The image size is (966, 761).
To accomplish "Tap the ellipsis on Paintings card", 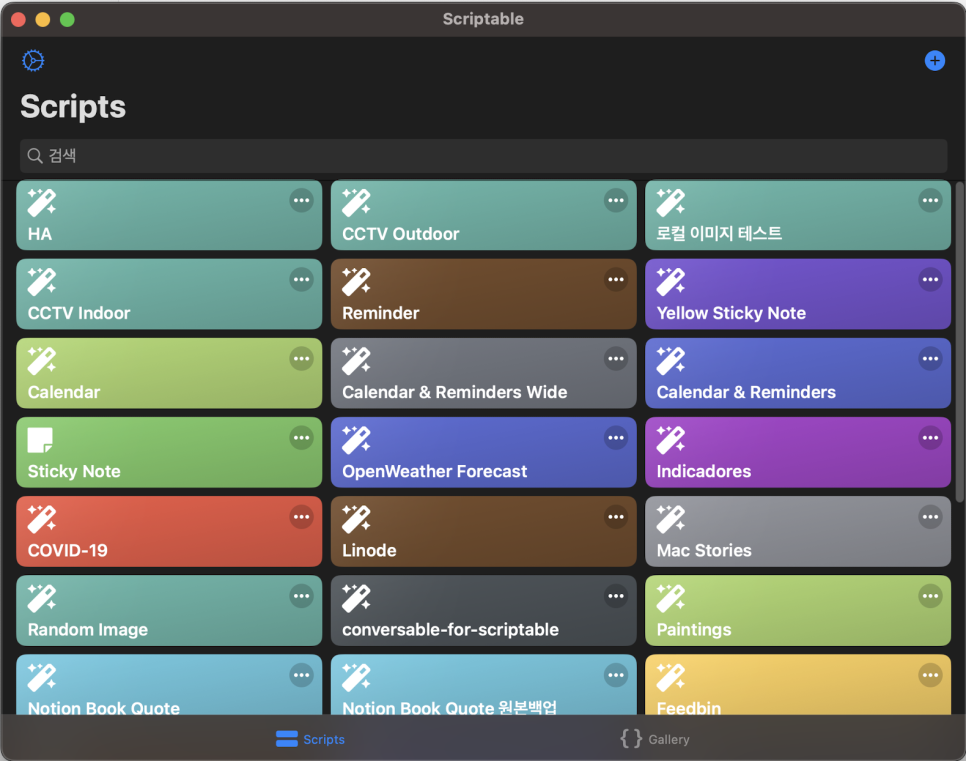I will pyautogui.click(x=930, y=596).
